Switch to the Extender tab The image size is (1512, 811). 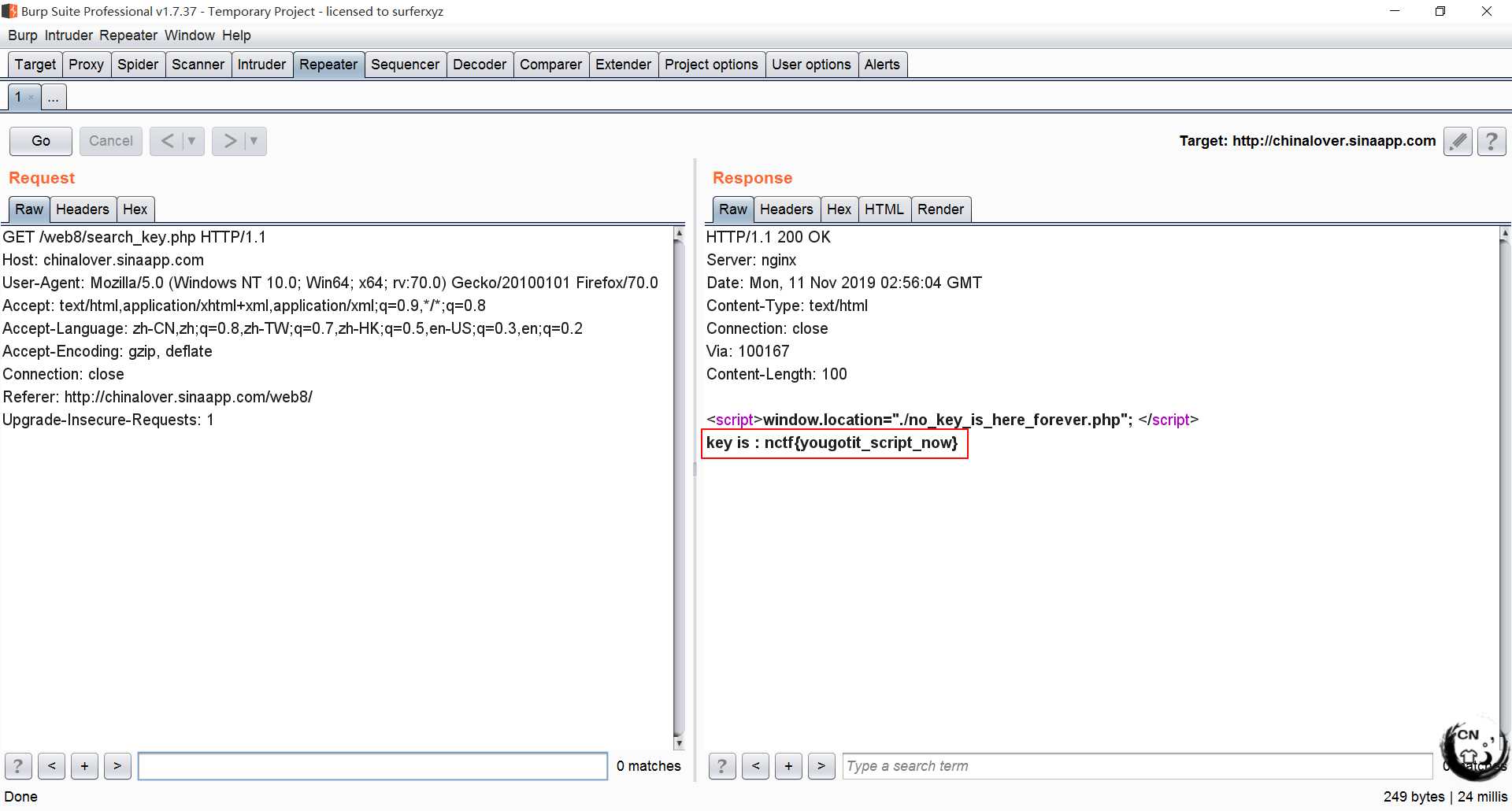[623, 65]
